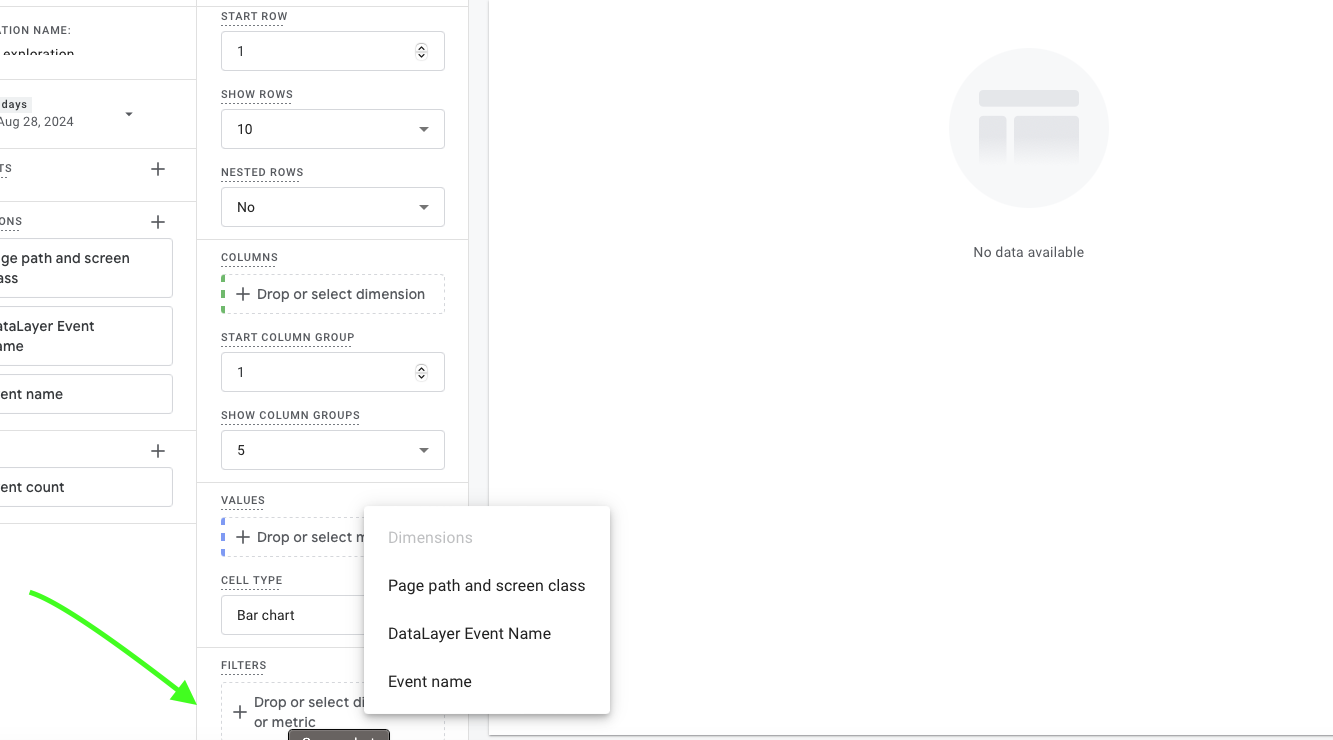
Task: Click the plus icon to add a metric
Action: 157,450
